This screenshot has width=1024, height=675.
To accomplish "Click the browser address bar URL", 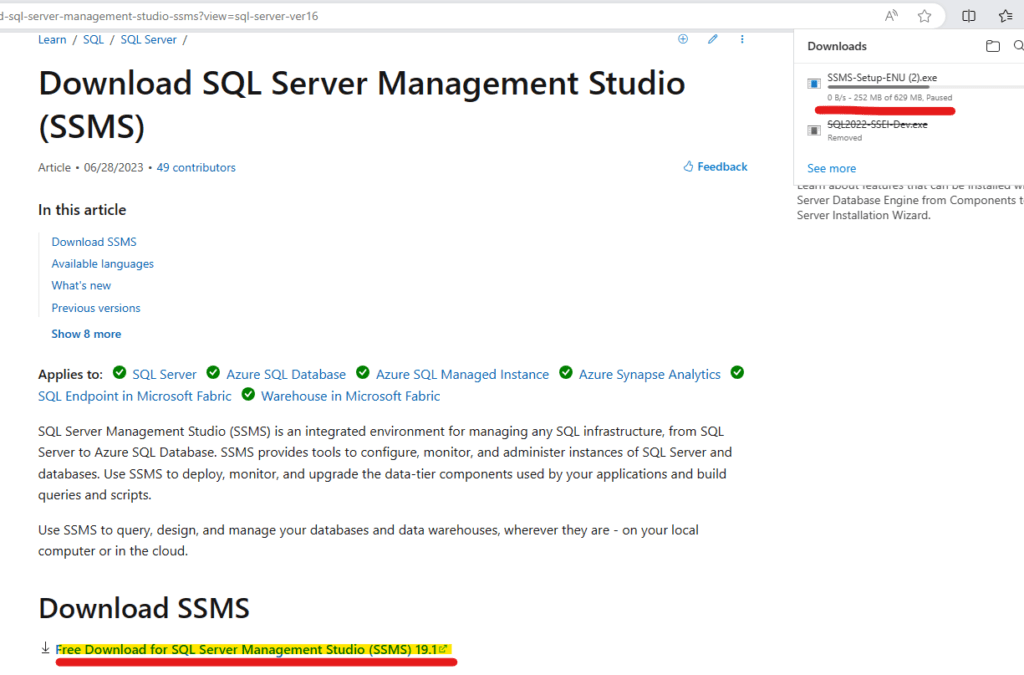I will (x=159, y=16).
